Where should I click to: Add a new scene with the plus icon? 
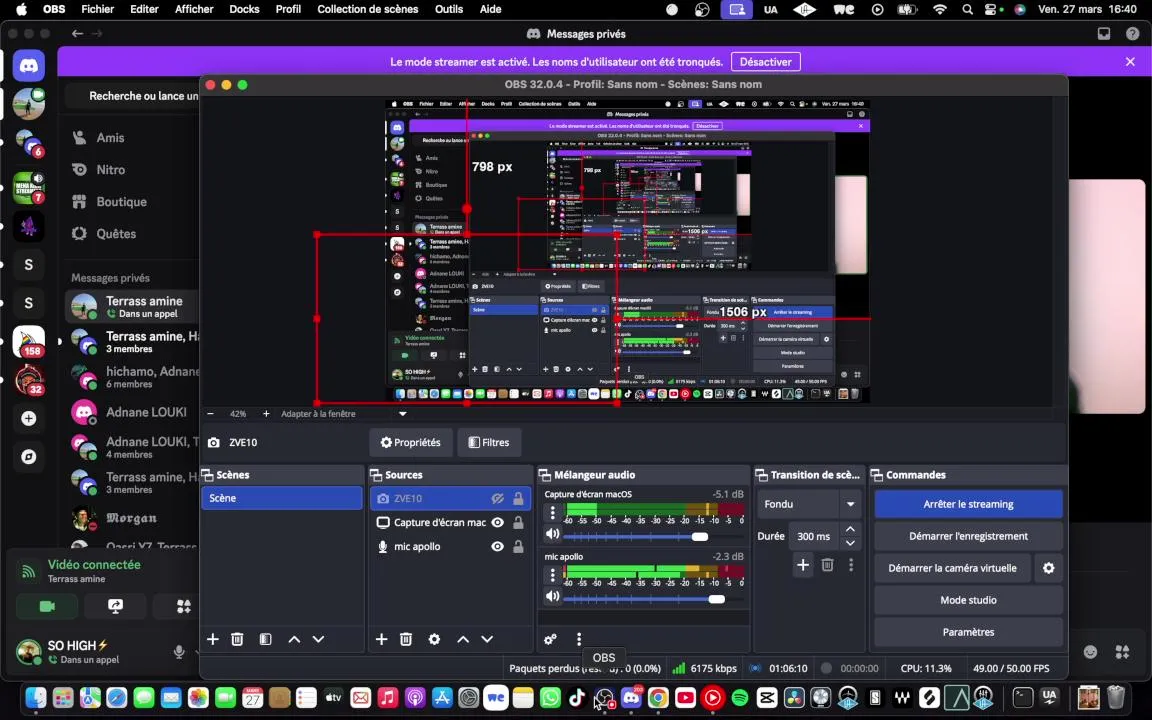click(x=212, y=639)
